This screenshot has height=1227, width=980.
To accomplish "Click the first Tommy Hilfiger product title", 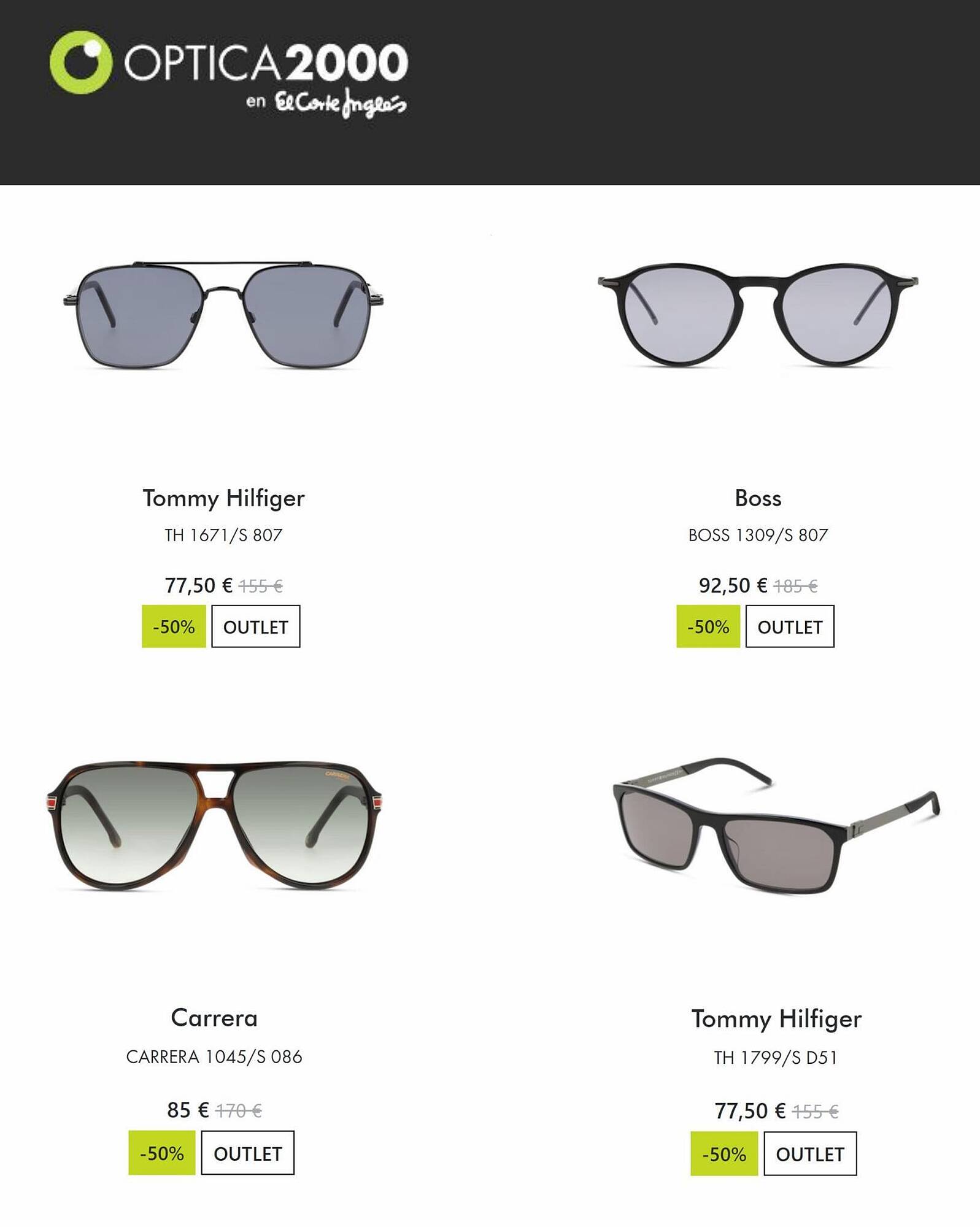I will 223,498.
